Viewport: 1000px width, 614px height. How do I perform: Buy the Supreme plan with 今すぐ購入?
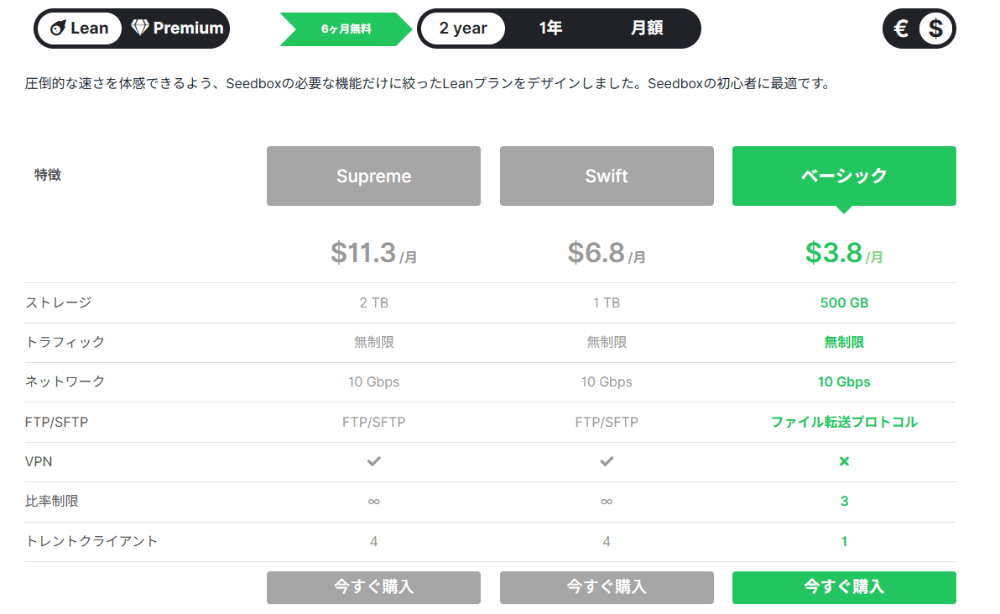point(373,587)
